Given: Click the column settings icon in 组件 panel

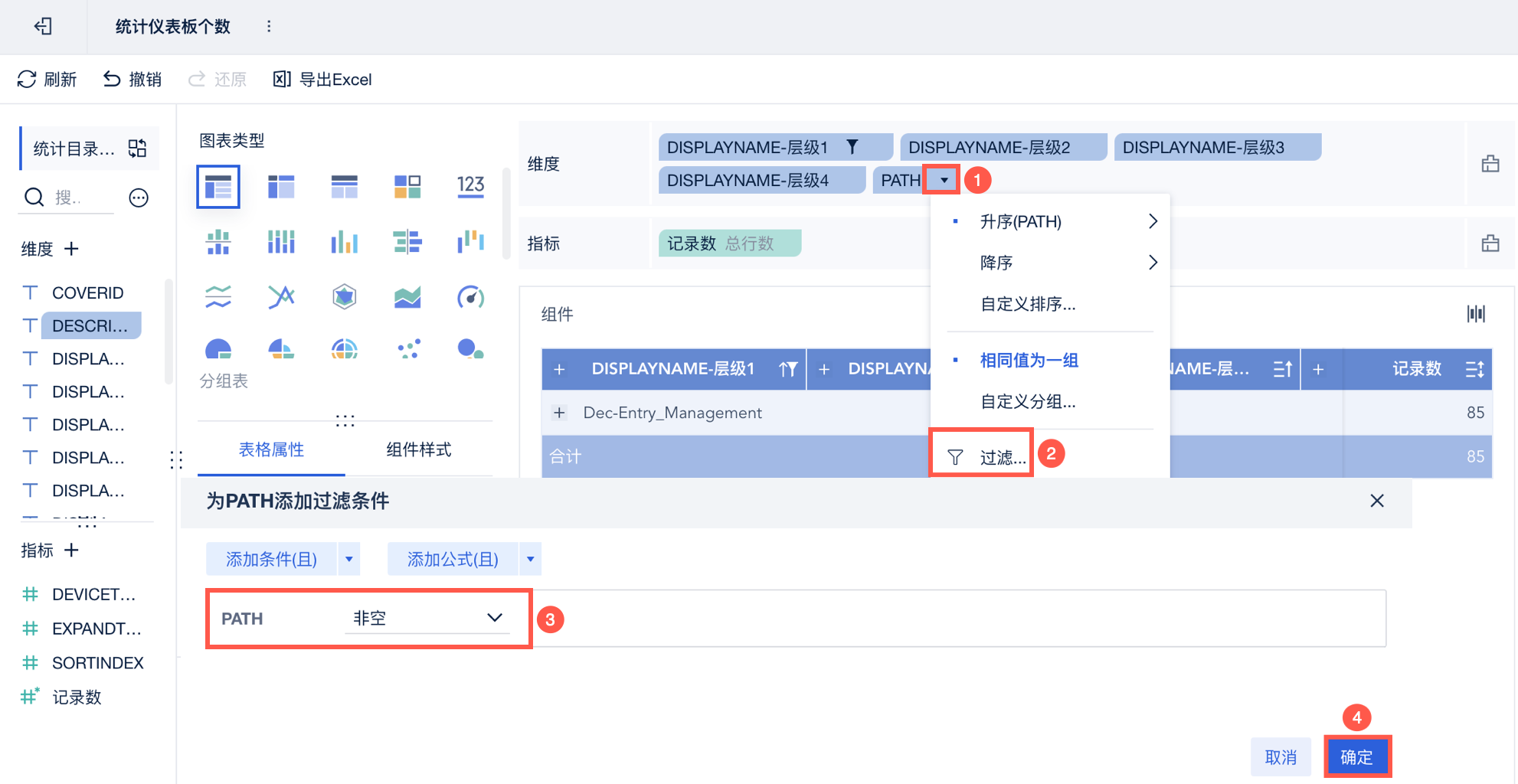Looking at the screenshot, I should click(x=1476, y=314).
